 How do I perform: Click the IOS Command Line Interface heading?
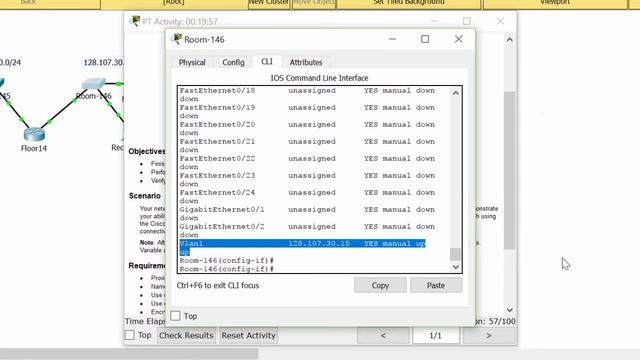319,78
